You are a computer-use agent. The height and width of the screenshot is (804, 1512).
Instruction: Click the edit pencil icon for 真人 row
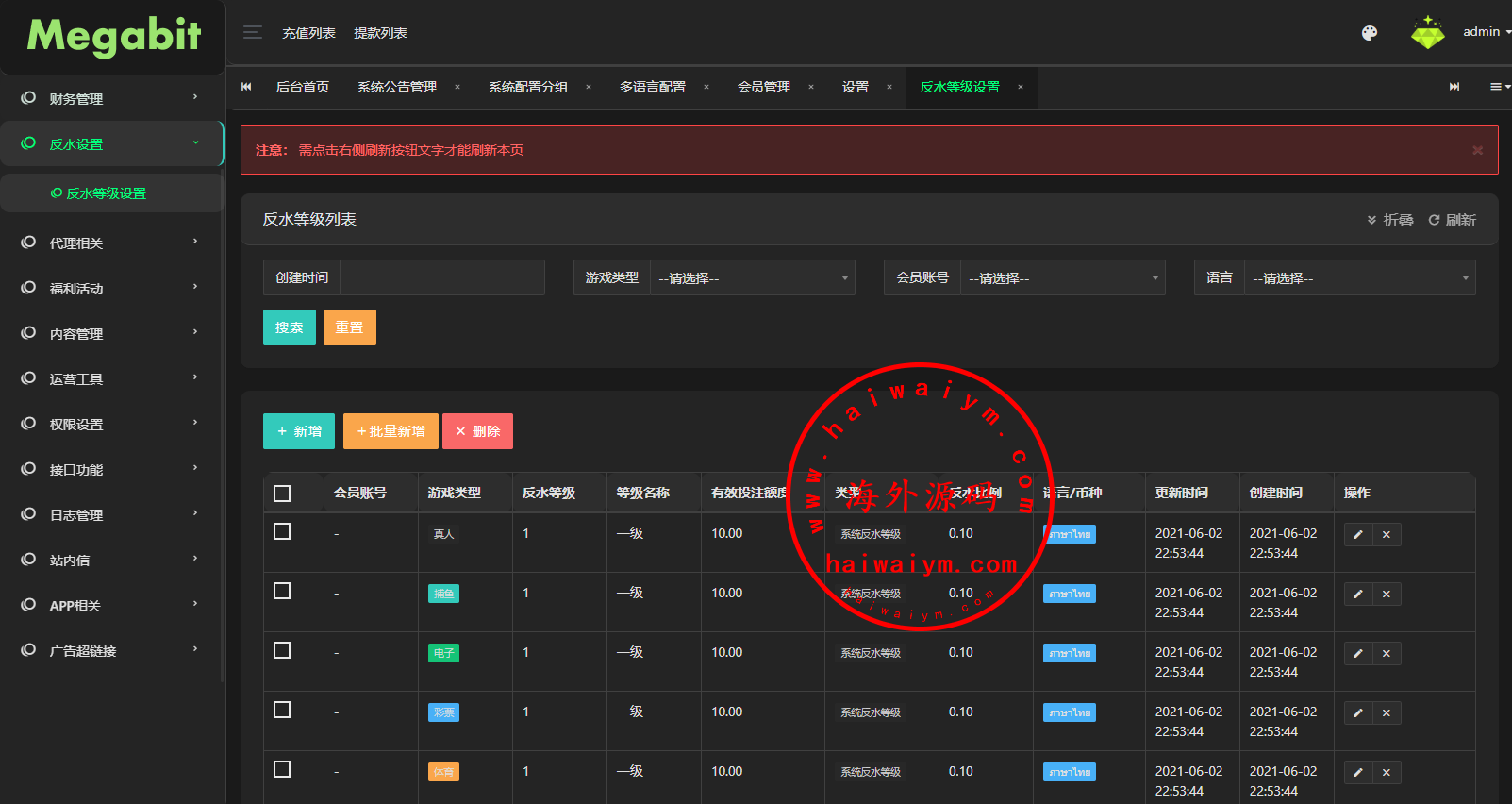(x=1357, y=535)
